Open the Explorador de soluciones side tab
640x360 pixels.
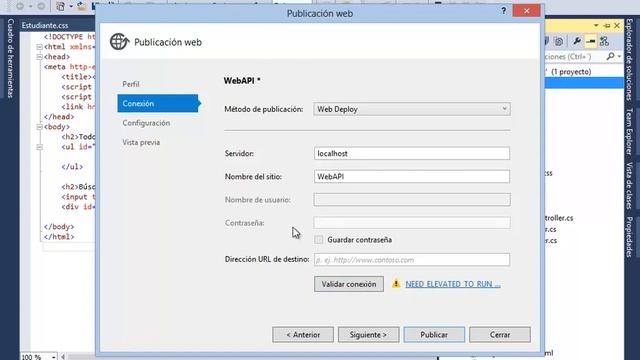tap(629, 60)
